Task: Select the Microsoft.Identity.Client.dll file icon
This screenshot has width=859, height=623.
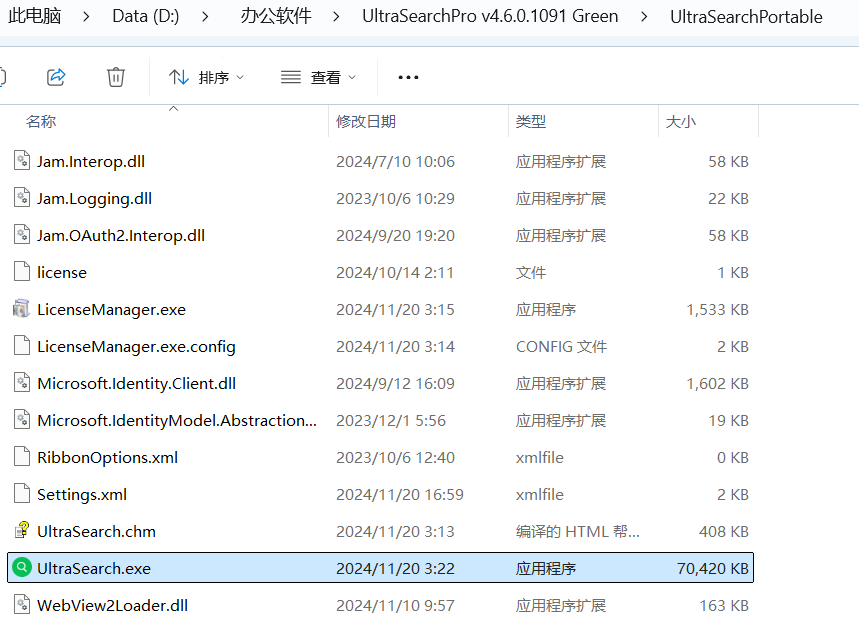Action: pyautogui.click(x=22, y=382)
